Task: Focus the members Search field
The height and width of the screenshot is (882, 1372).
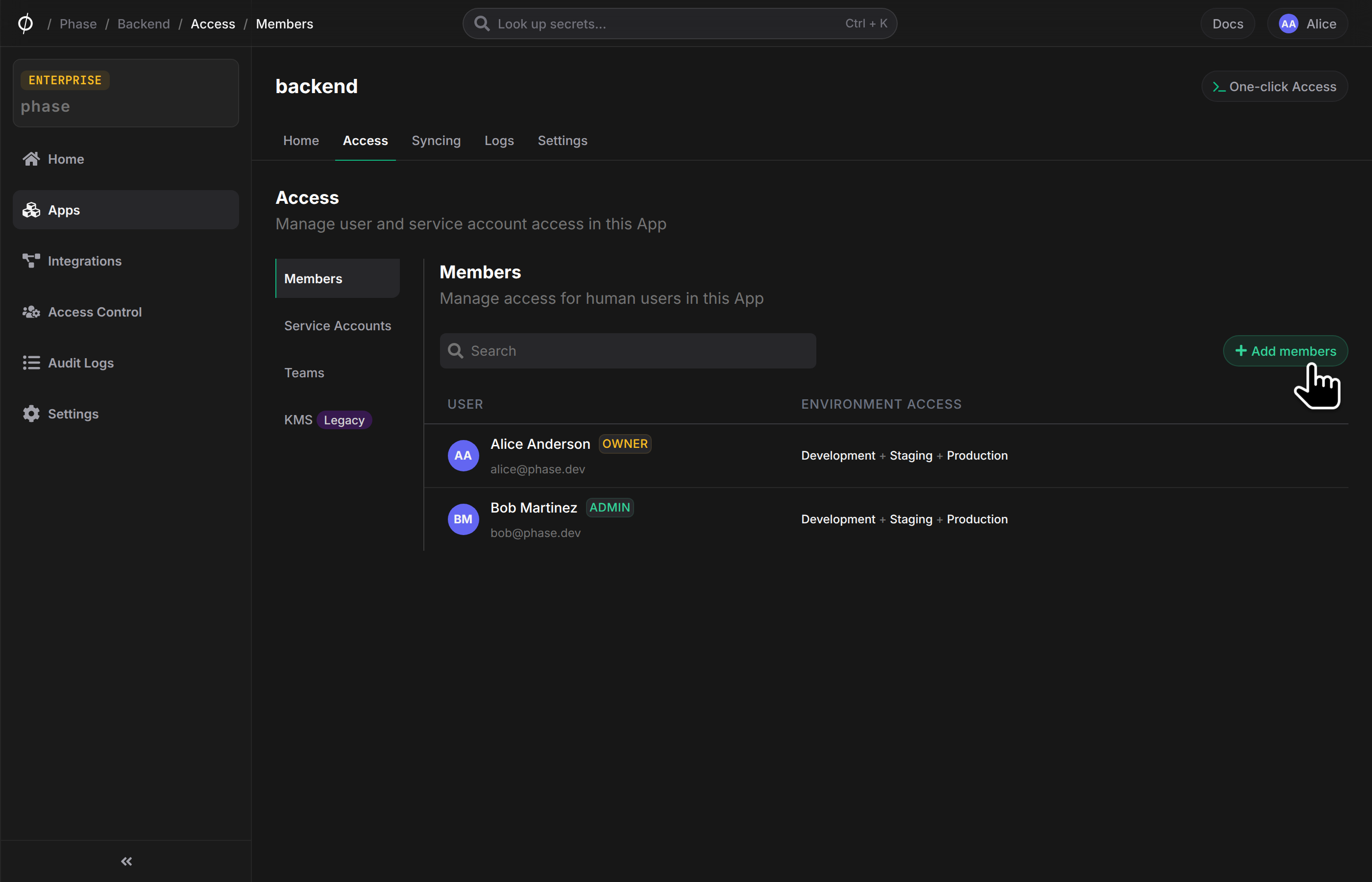Action: pyautogui.click(x=628, y=350)
